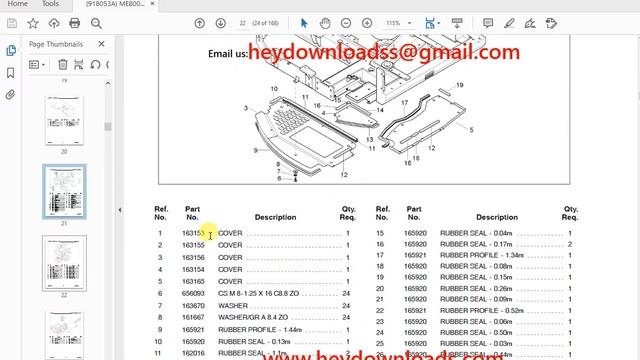Click RUBBER PROFILE - 0.52m description
Viewport: 640px width, 360px height.
tap(482, 311)
